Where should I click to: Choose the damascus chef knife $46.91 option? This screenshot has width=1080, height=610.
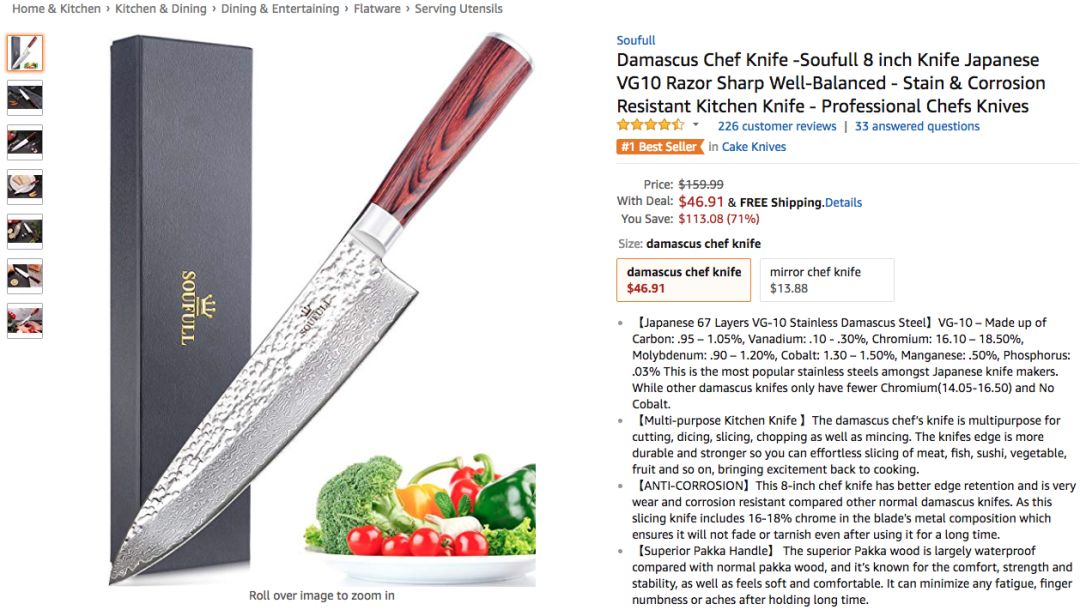pyautogui.click(x=683, y=280)
